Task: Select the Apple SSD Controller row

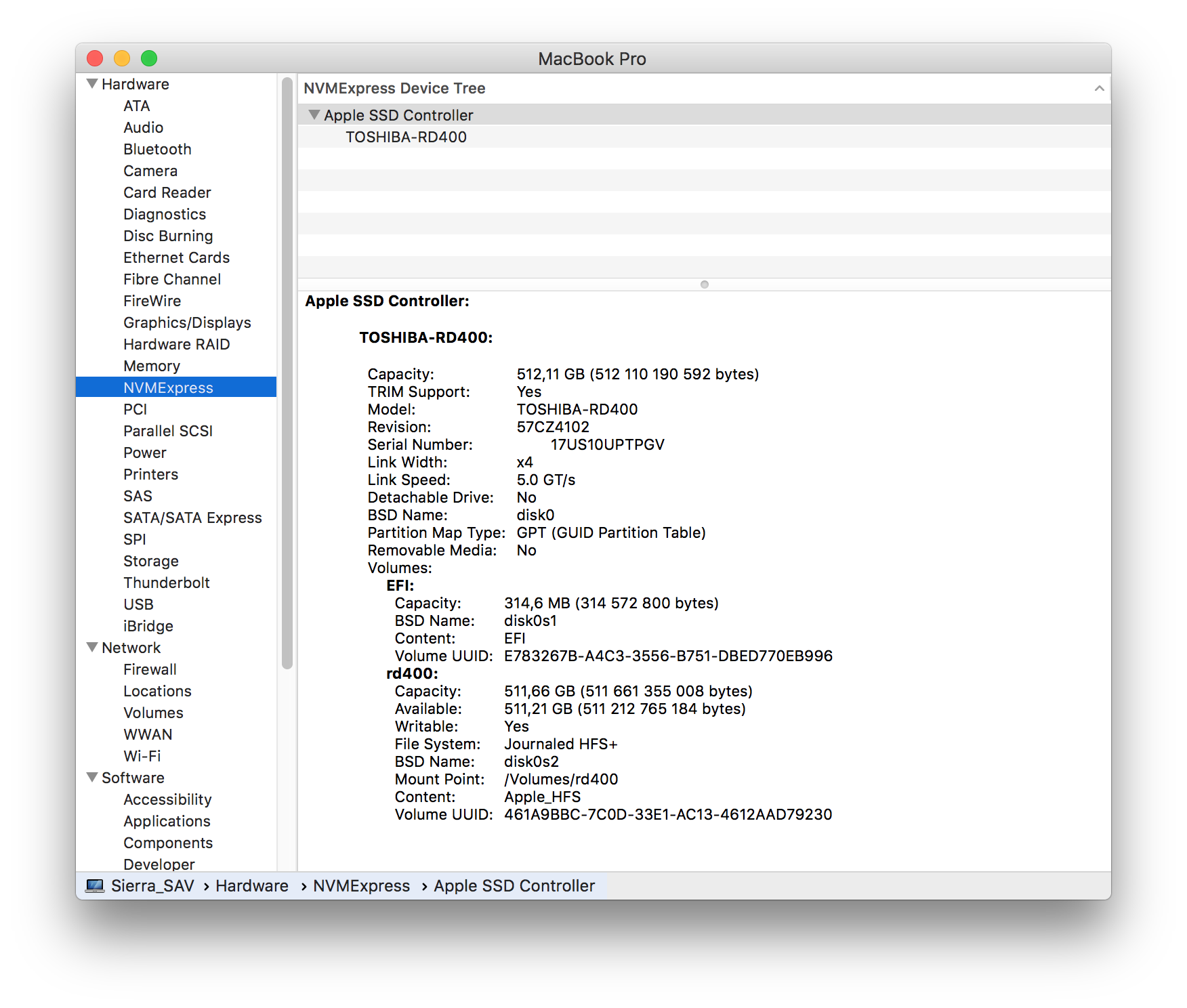Action: (705, 115)
